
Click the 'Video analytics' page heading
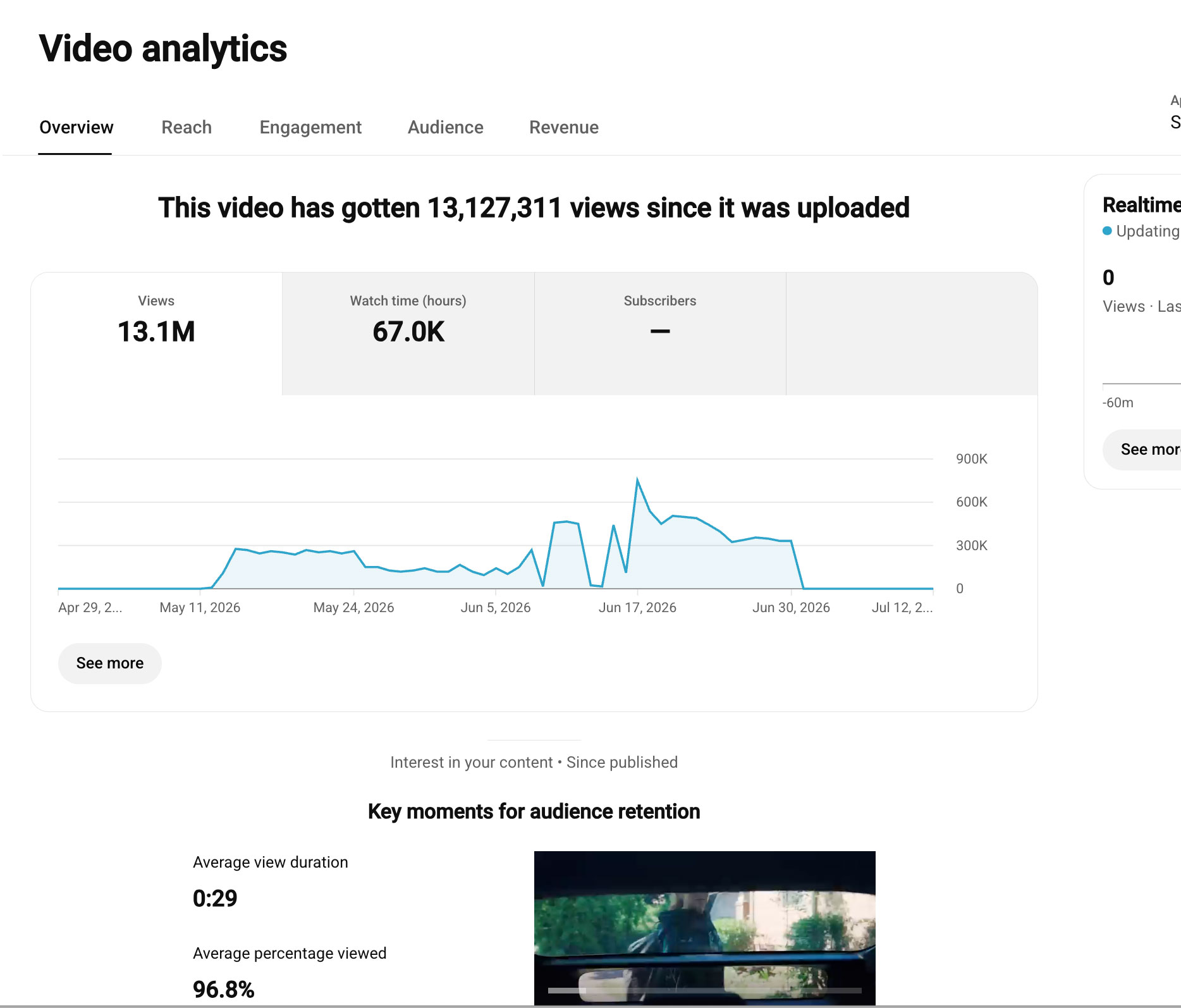coord(163,49)
